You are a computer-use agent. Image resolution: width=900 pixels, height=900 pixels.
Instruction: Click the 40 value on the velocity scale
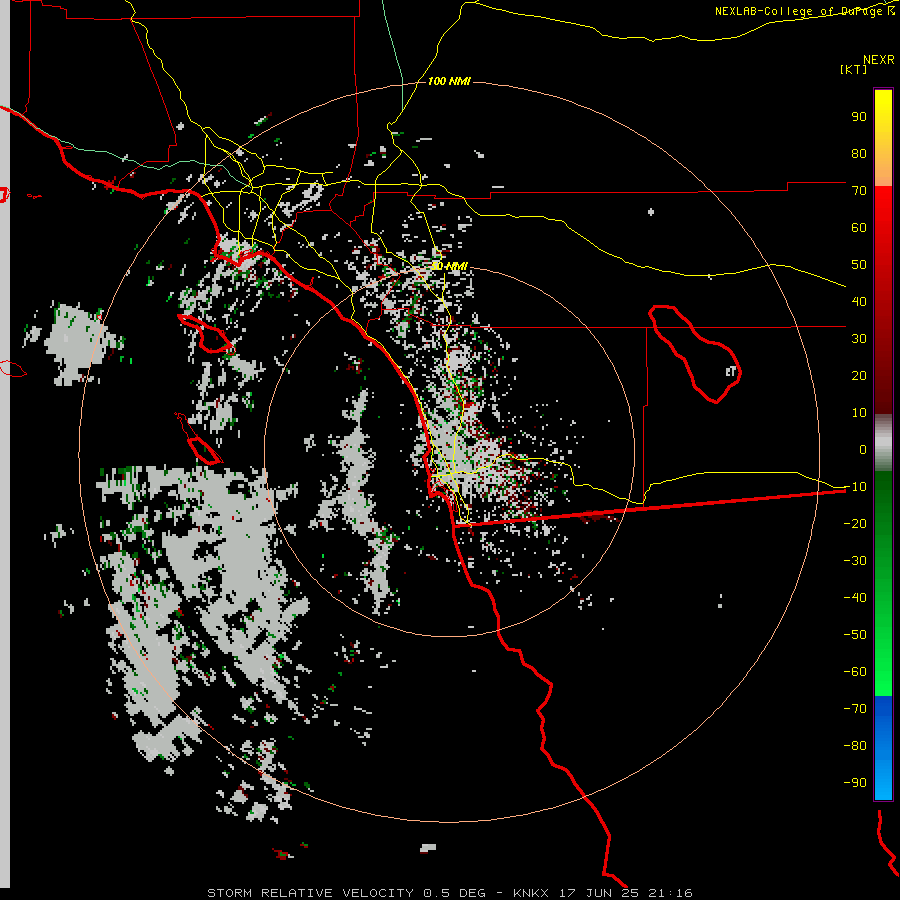click(859, 302)
